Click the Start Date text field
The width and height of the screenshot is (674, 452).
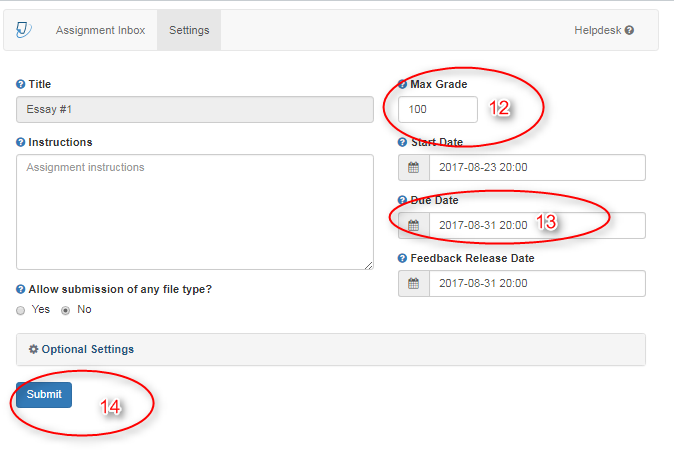pyautogui.click(x=536, y=168)
